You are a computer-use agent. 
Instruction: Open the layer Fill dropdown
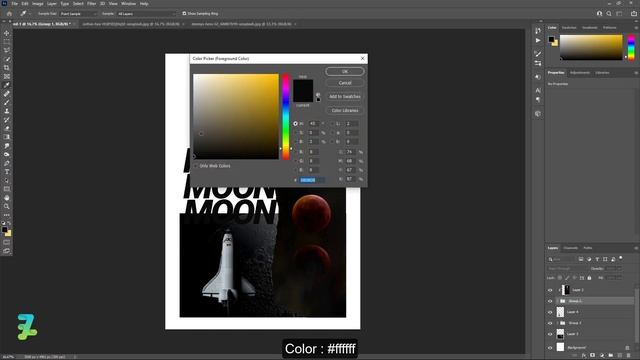(x=614, y=278)
